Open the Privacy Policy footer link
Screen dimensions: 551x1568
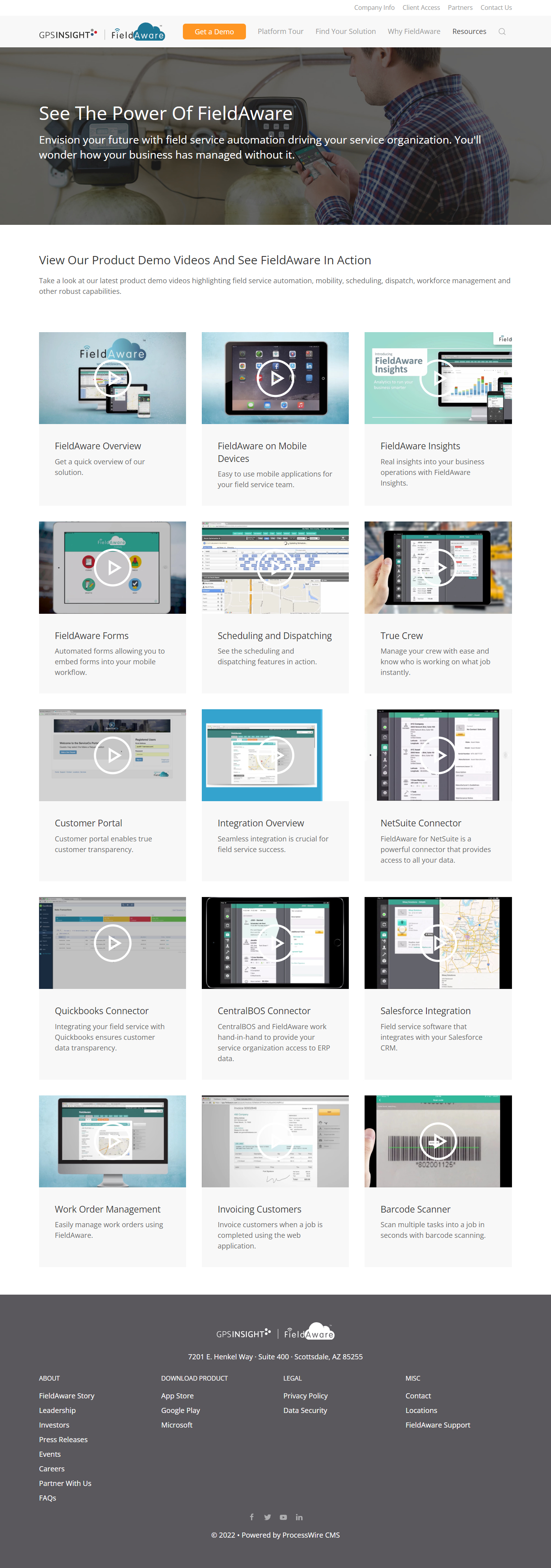[x=305, y=1396]
